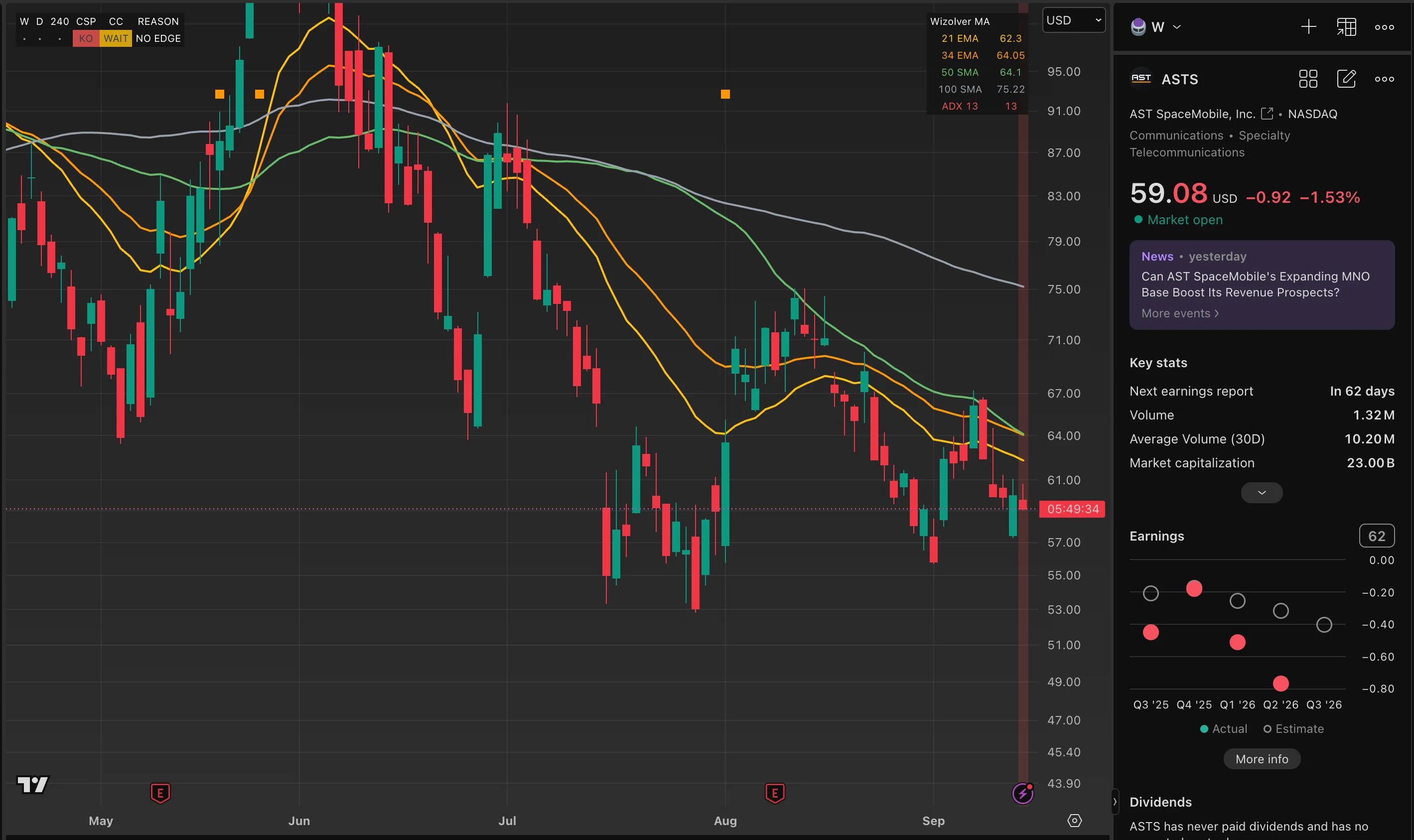Click More events link
This screenshot has width=1414, height=840.
(1180, 313)
